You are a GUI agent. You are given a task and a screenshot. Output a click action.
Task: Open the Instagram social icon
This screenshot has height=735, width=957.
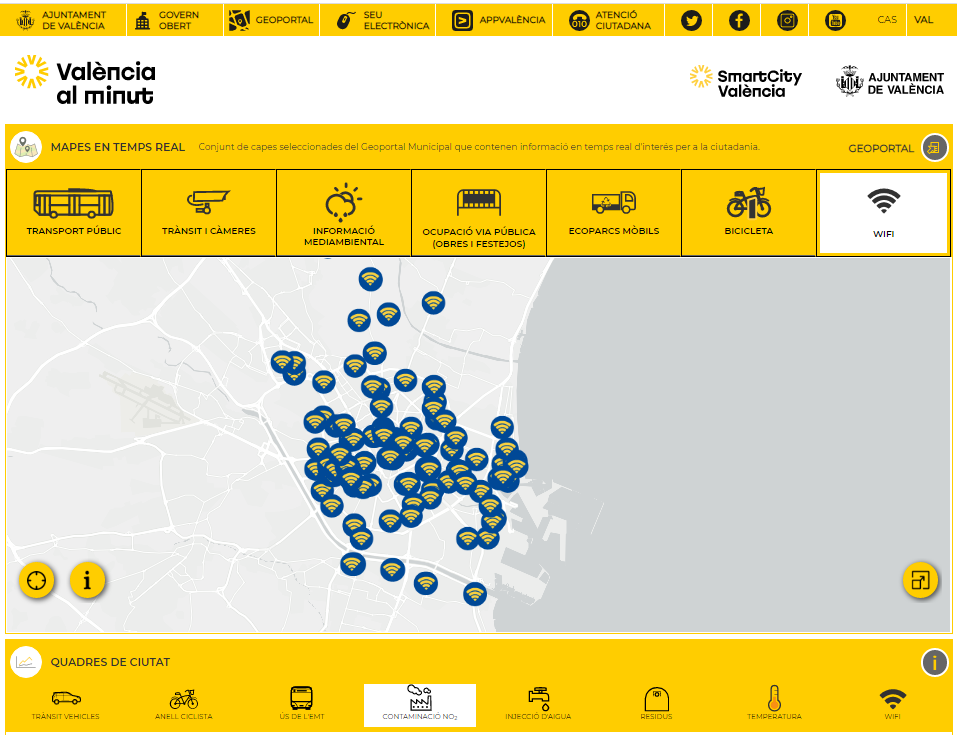tap(788, 20)
